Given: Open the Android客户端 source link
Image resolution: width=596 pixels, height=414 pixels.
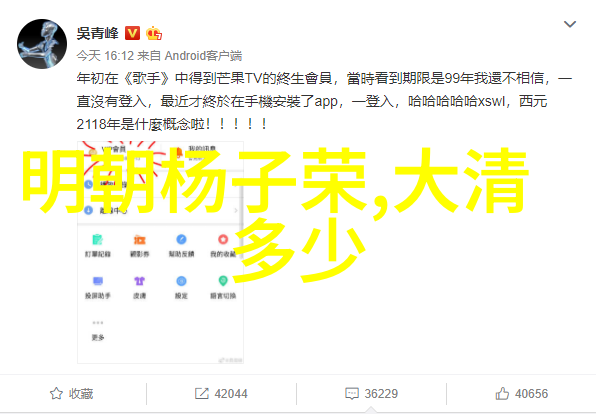Looking at the screenshot, I should [203, 56].
